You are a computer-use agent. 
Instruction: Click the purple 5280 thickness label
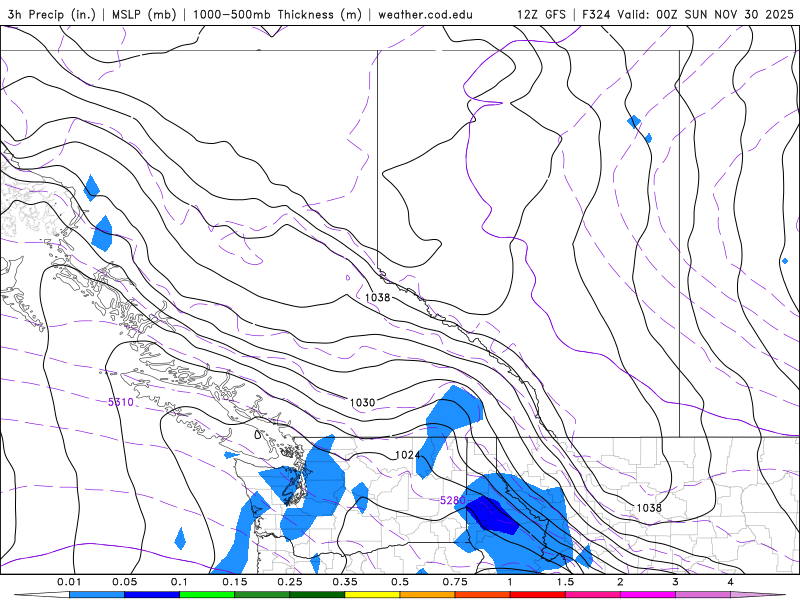click(x=453, y=501)
